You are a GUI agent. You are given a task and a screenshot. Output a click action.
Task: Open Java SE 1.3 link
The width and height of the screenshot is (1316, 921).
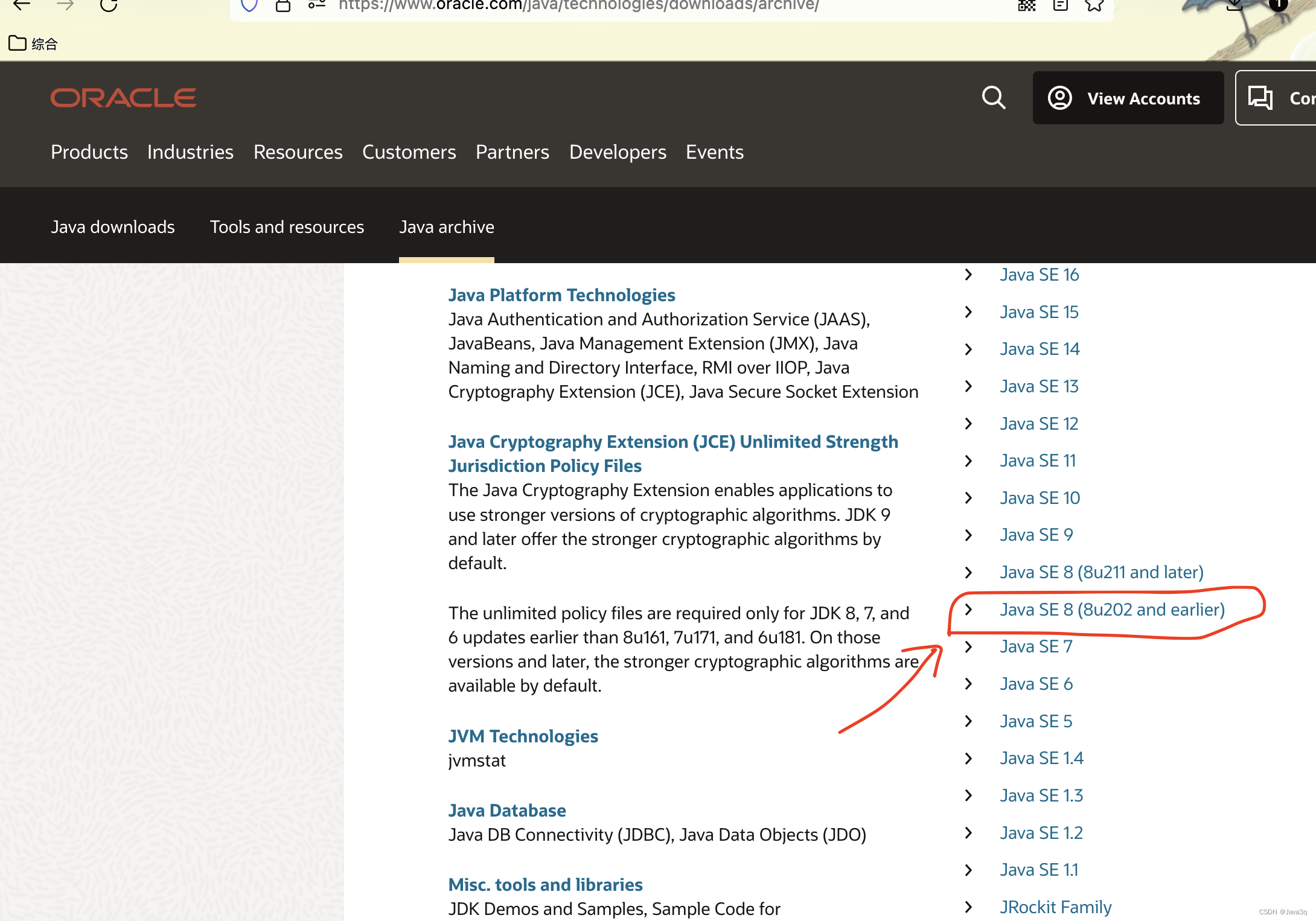click(x=1041, y=795)
